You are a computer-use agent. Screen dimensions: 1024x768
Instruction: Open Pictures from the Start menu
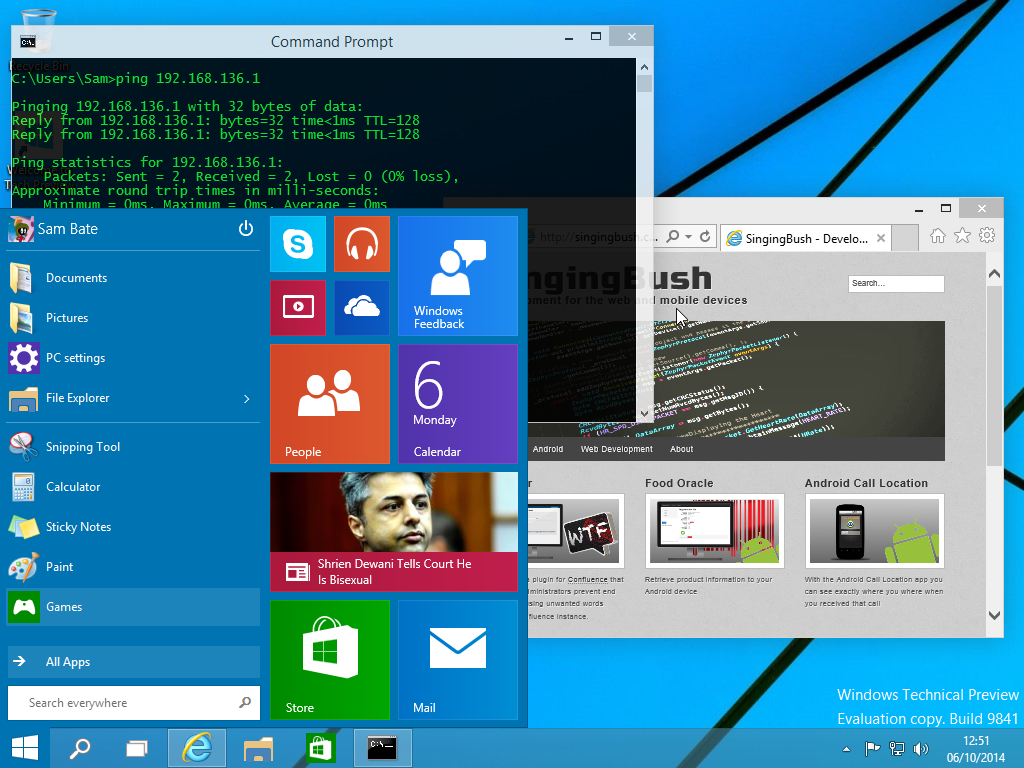coord(133,318)
